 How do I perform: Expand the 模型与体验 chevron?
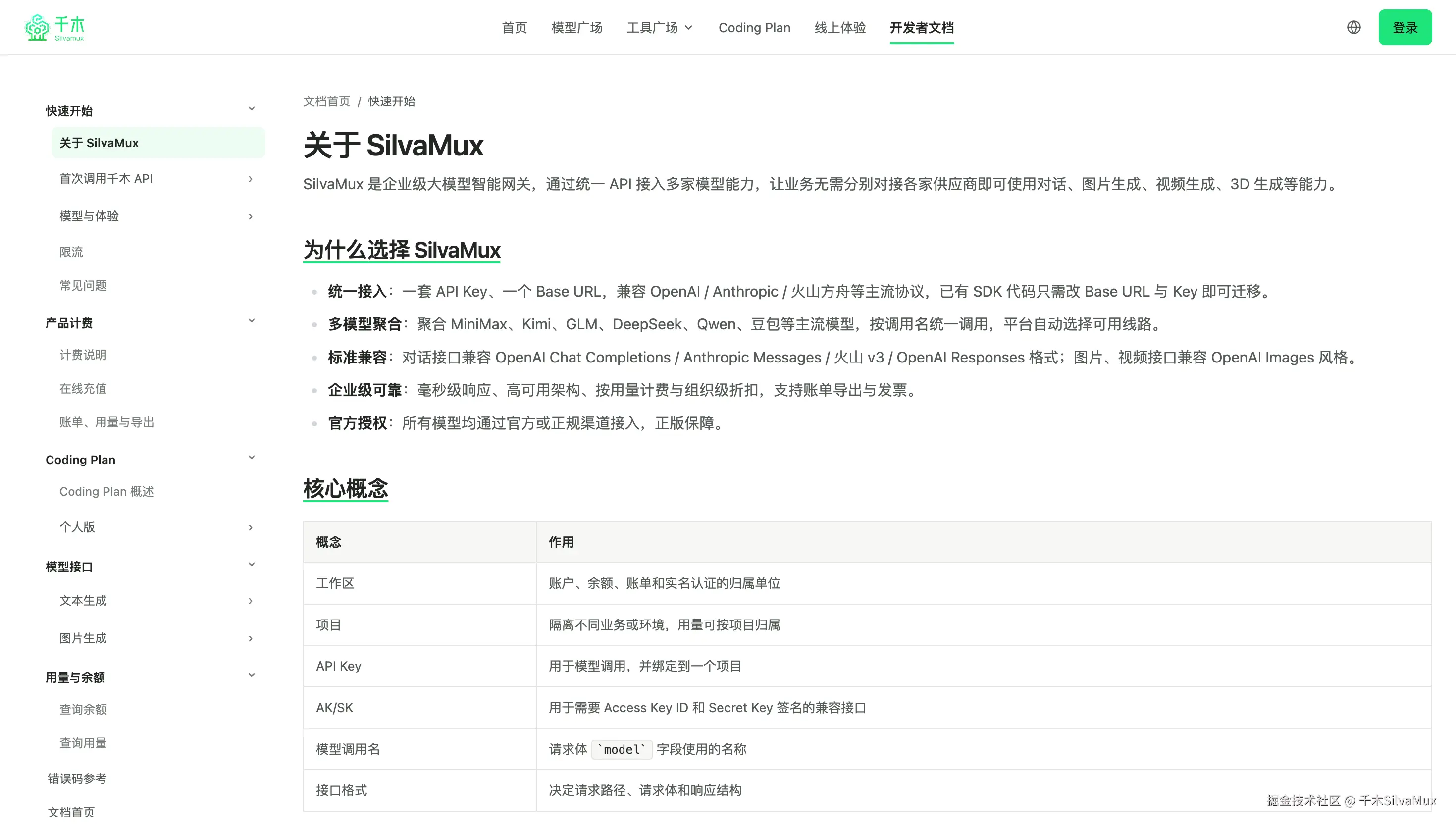[251, 216]
